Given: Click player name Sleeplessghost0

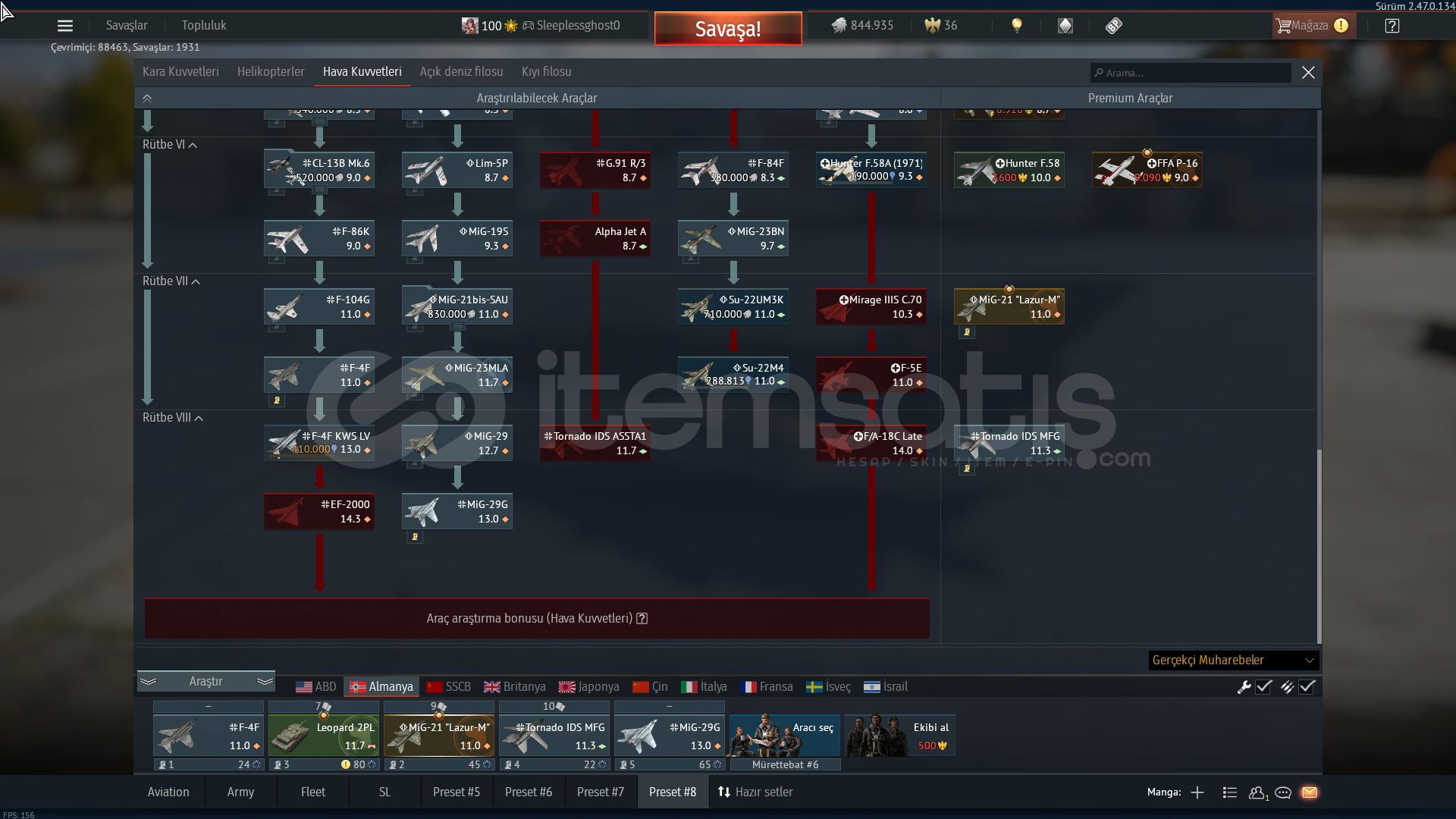Looking at the screenshot, I should (578, 26).
